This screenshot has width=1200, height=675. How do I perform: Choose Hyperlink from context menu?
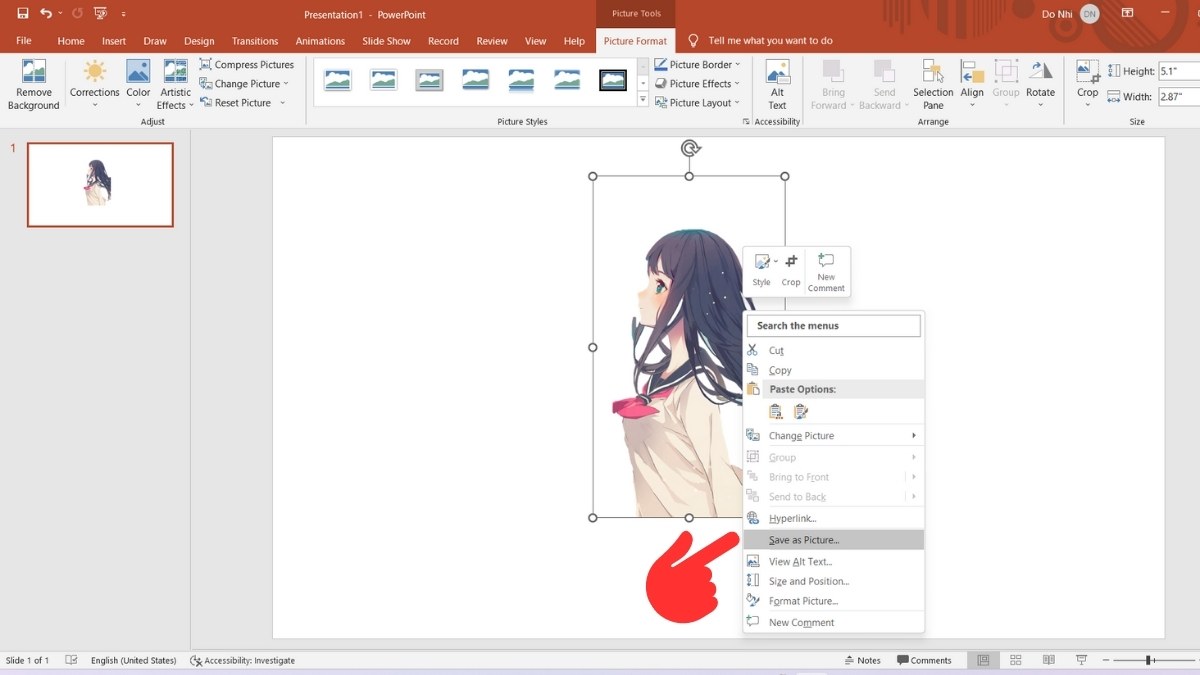[x=834, y=518]
